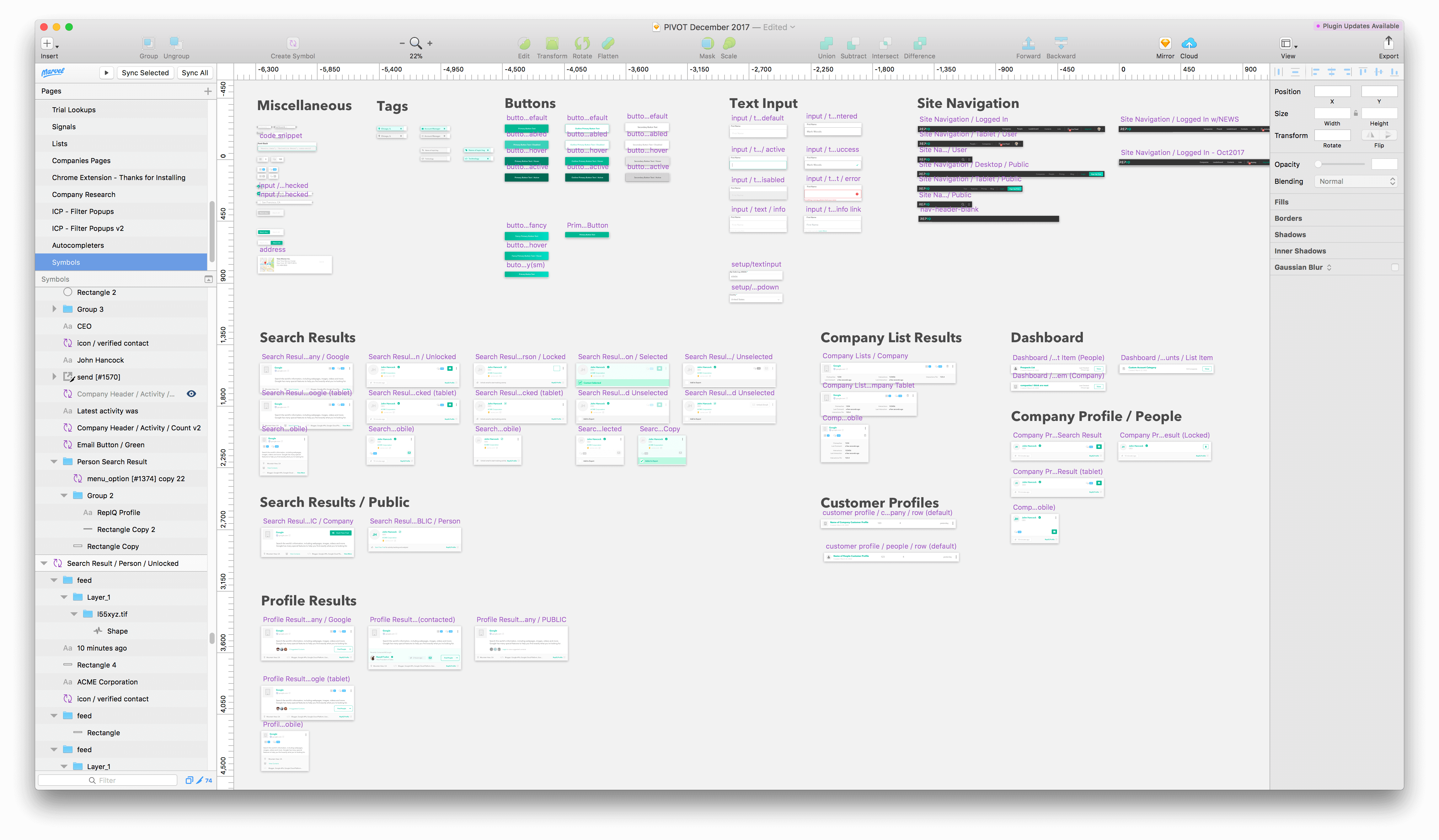Click the Create Symbol icon
The height and width of the screenshot is (840, 1439).
[x=292, y=43]
